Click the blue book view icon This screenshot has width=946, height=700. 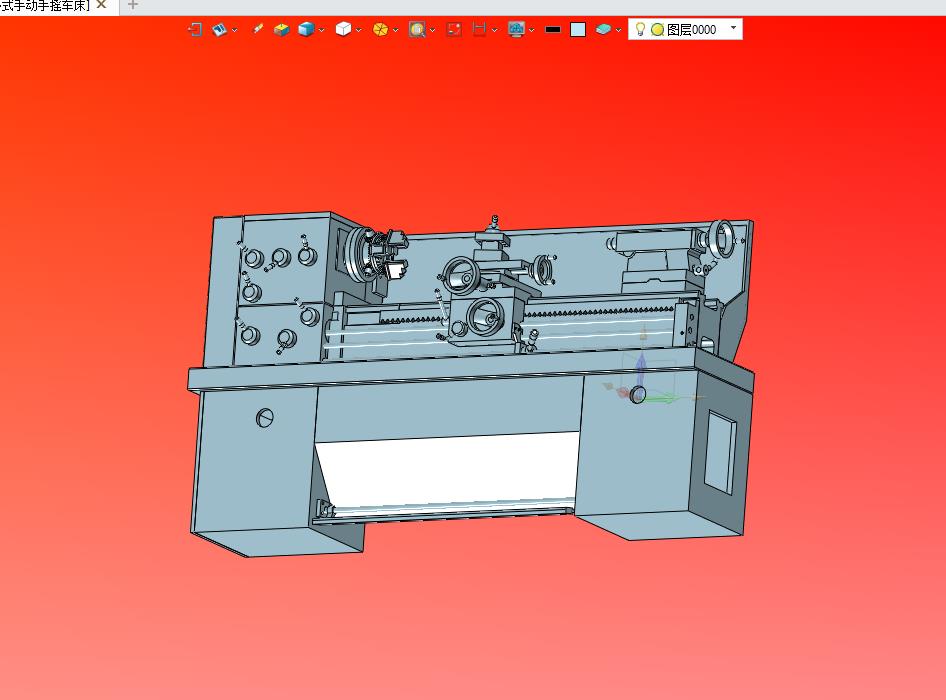220,29
